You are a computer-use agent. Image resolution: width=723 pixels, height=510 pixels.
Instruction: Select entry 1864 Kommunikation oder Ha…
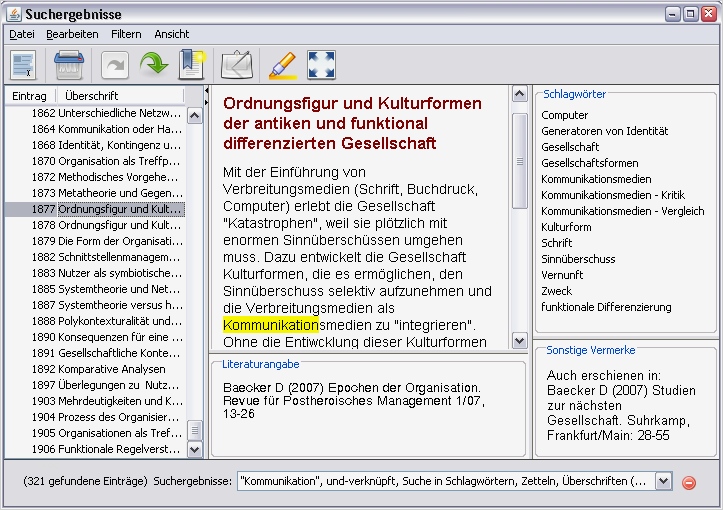point(95,129)
